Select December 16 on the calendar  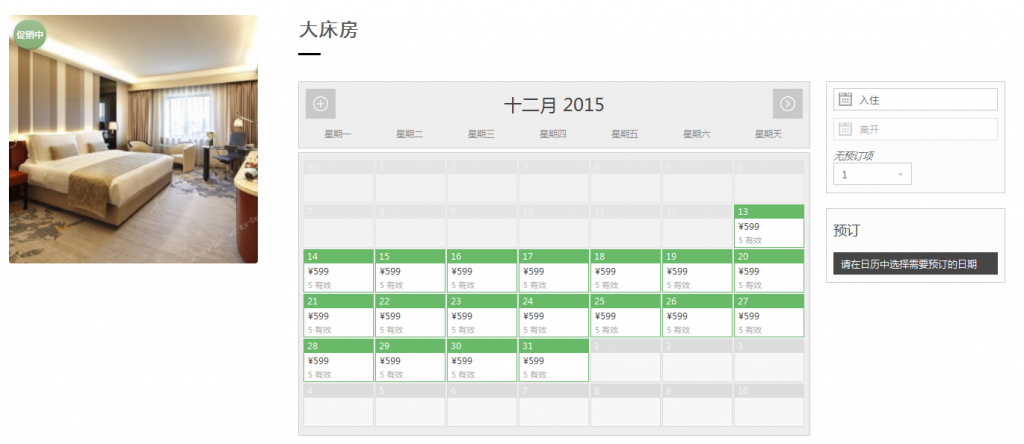point(482,271)
